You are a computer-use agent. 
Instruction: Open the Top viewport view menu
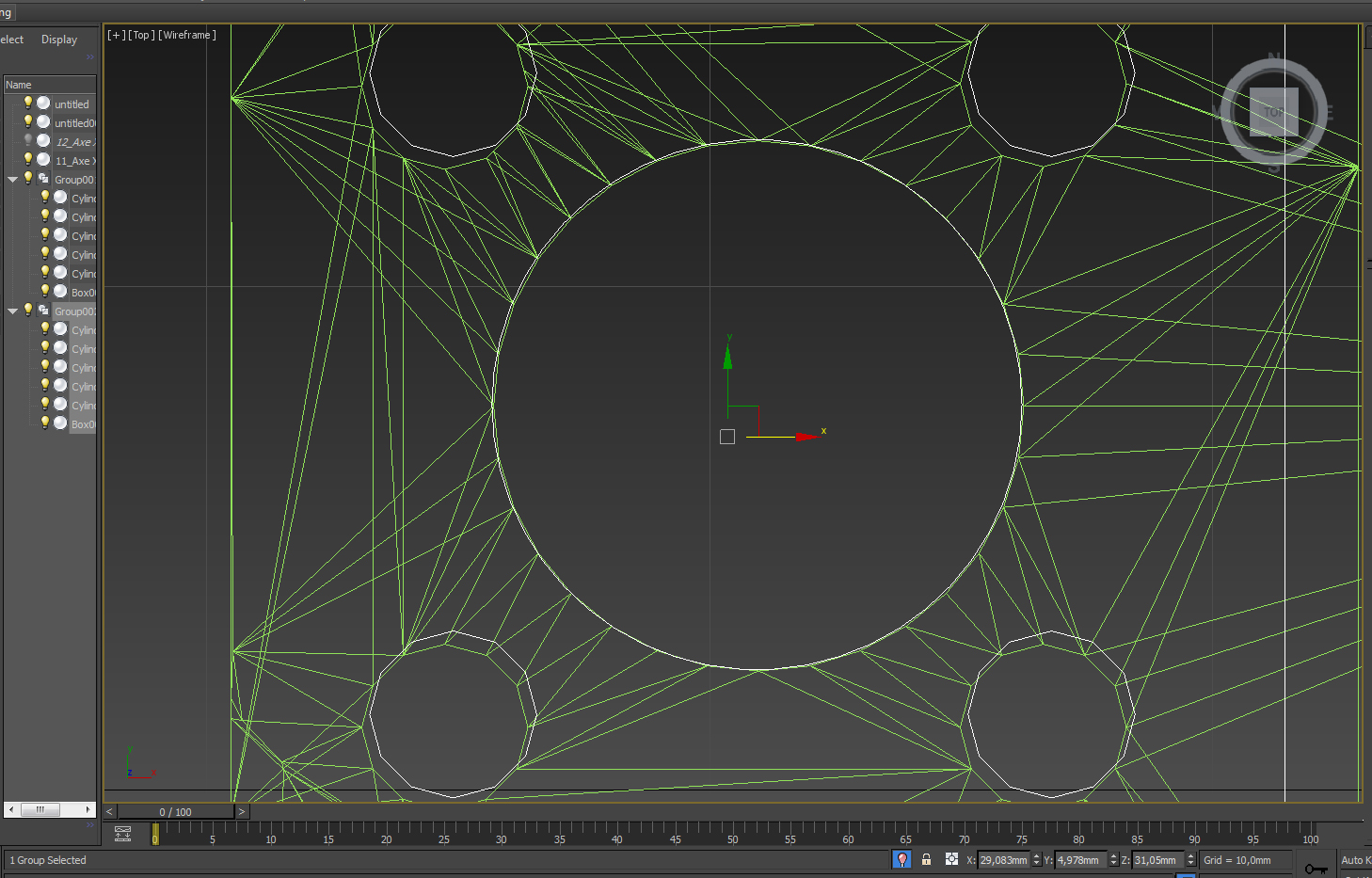141,35
